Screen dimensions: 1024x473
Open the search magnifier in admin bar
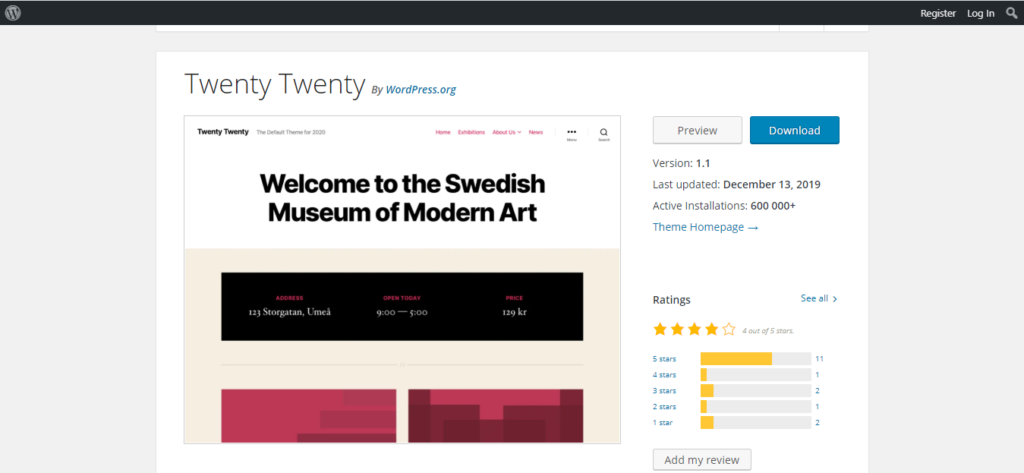click(x=1012, y=12)
